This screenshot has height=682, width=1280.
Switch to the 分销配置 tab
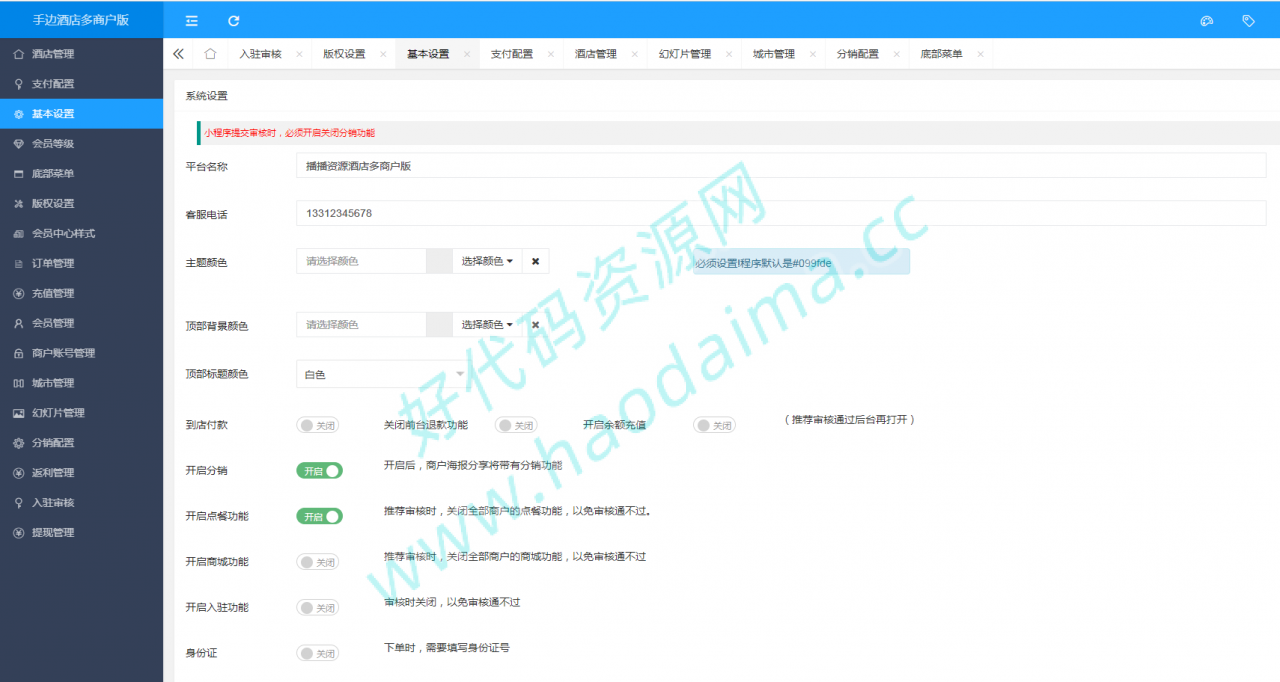point(858,54)
